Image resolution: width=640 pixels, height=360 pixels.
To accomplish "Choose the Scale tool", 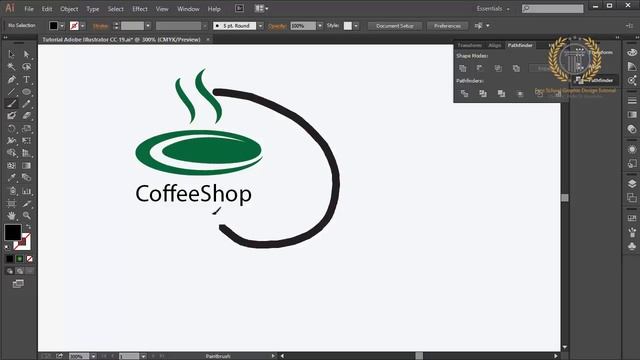I will click(x=27, y=129).
